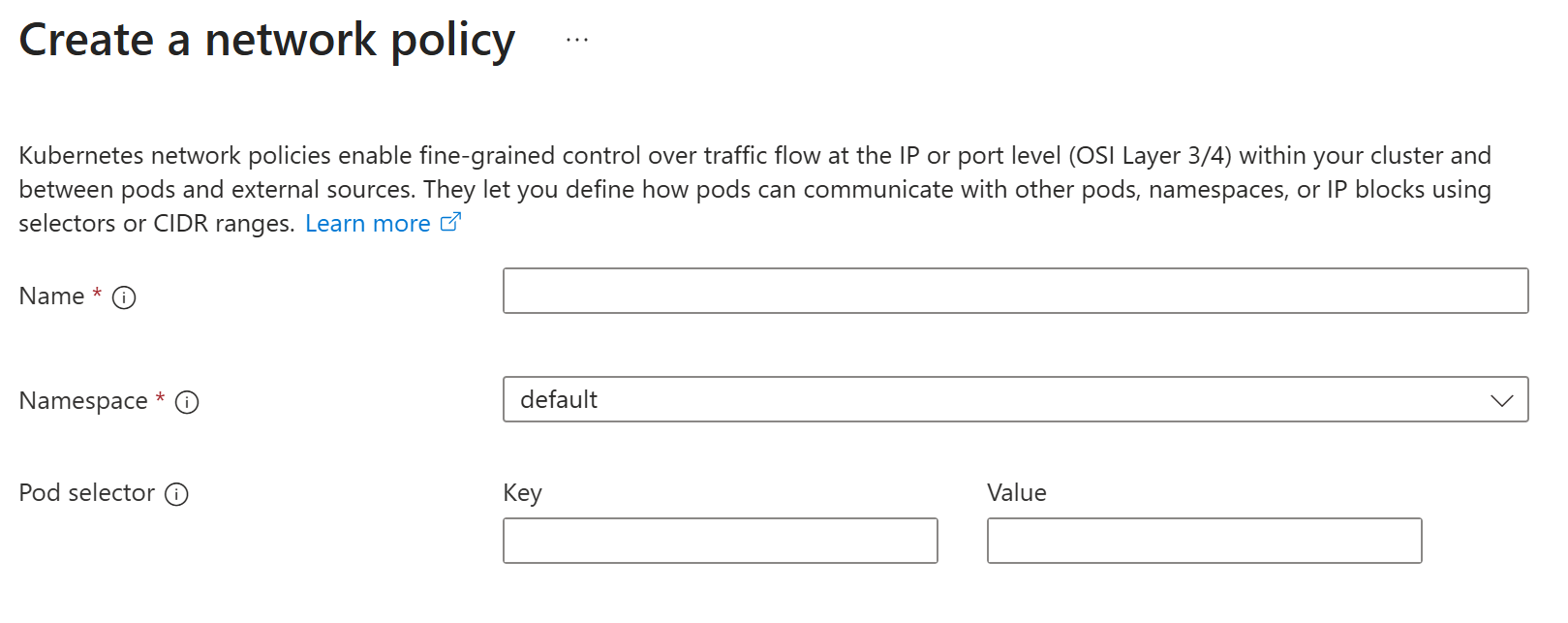Click the Value column header
This screenshot has width=1568, height=623.
[1015, 492]
